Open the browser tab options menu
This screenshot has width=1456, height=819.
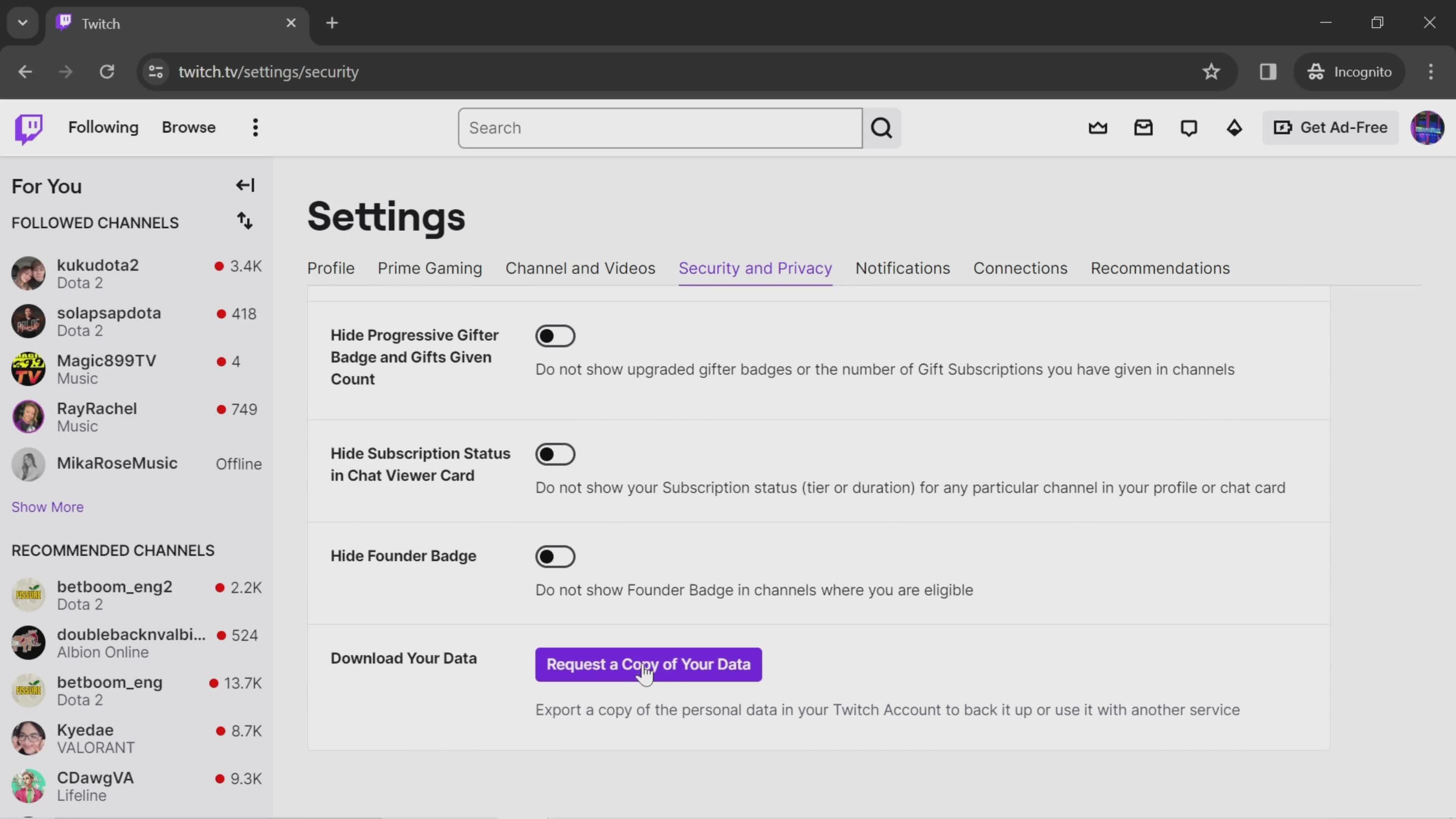tap(22, 22)
